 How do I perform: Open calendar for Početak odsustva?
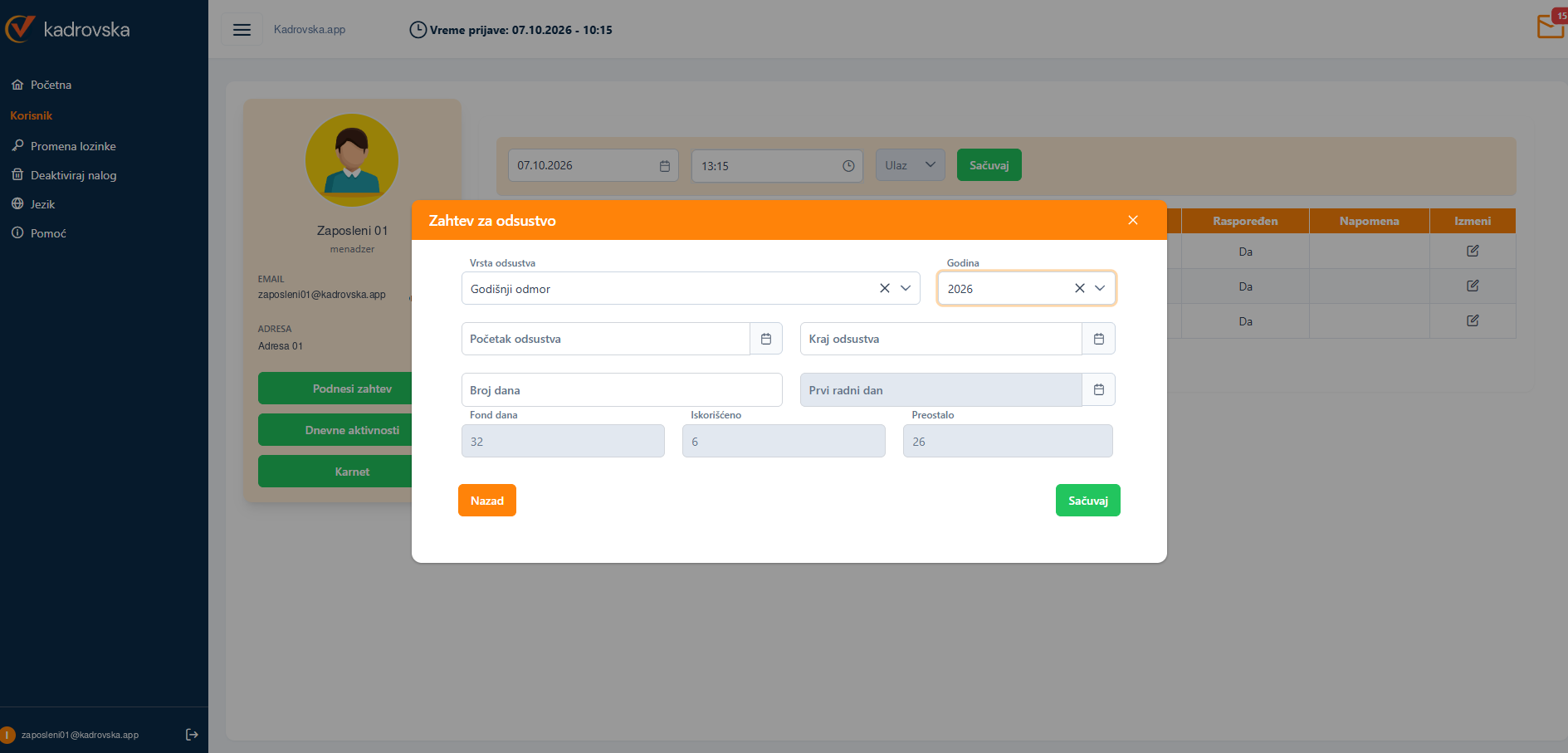coord(766,339)
